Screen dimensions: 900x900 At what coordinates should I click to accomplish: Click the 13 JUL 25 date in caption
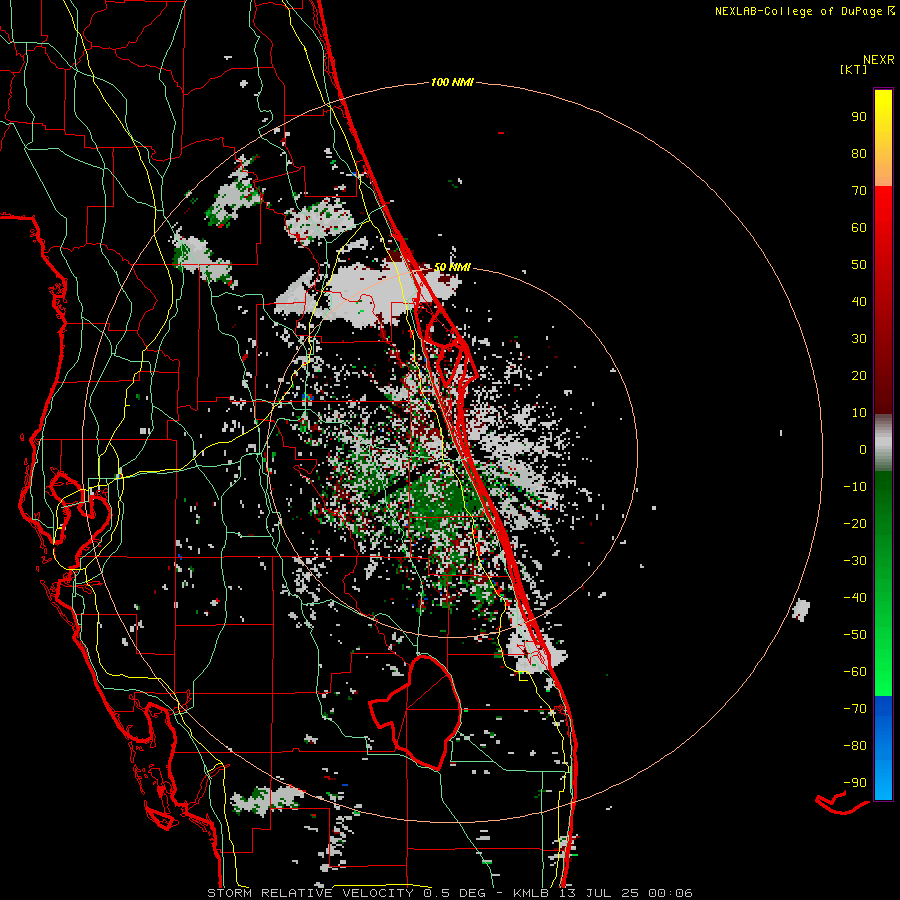click(x=597, y=893)
